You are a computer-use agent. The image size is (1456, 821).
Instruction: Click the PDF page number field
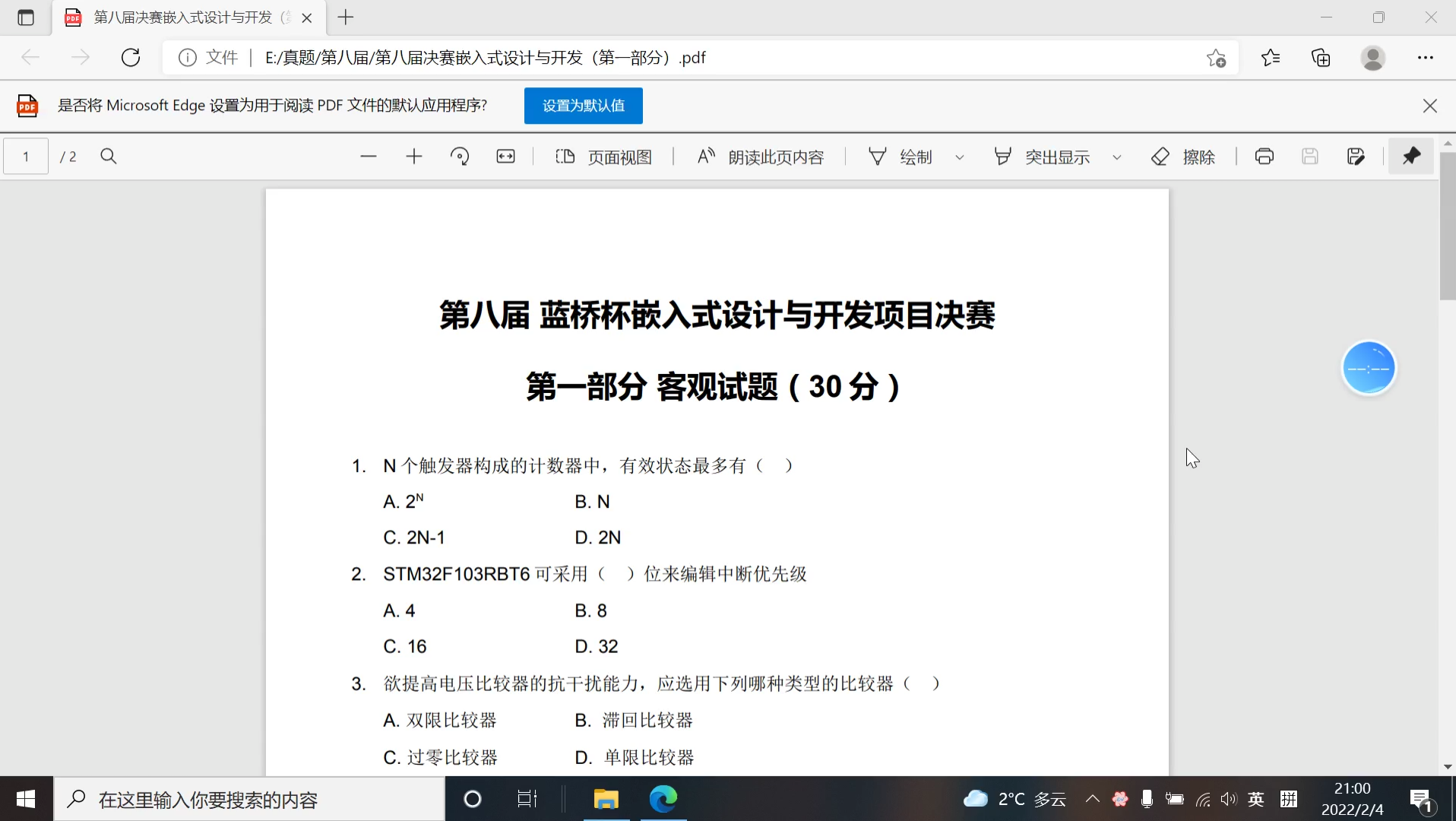click(x=26, y=157)
